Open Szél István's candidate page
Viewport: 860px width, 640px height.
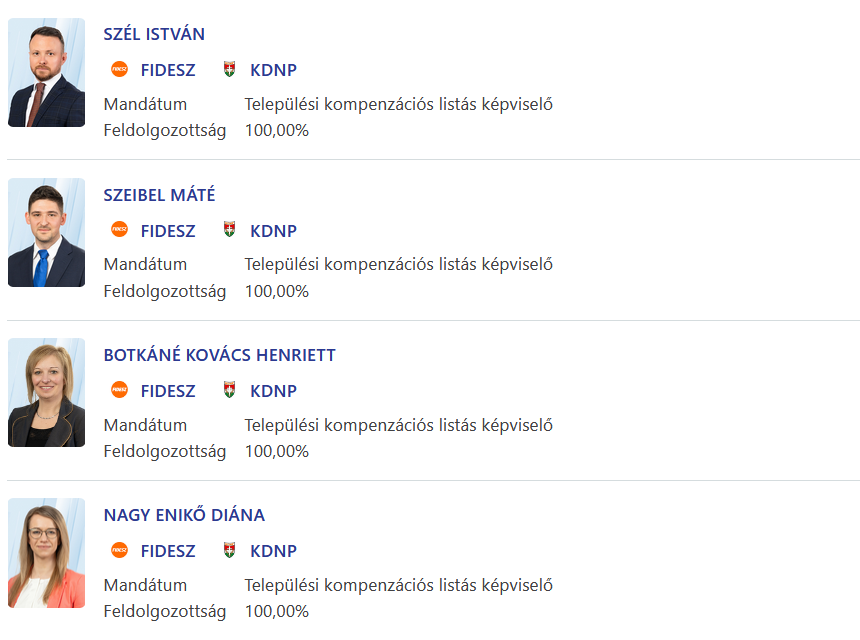tap(154, 34)
